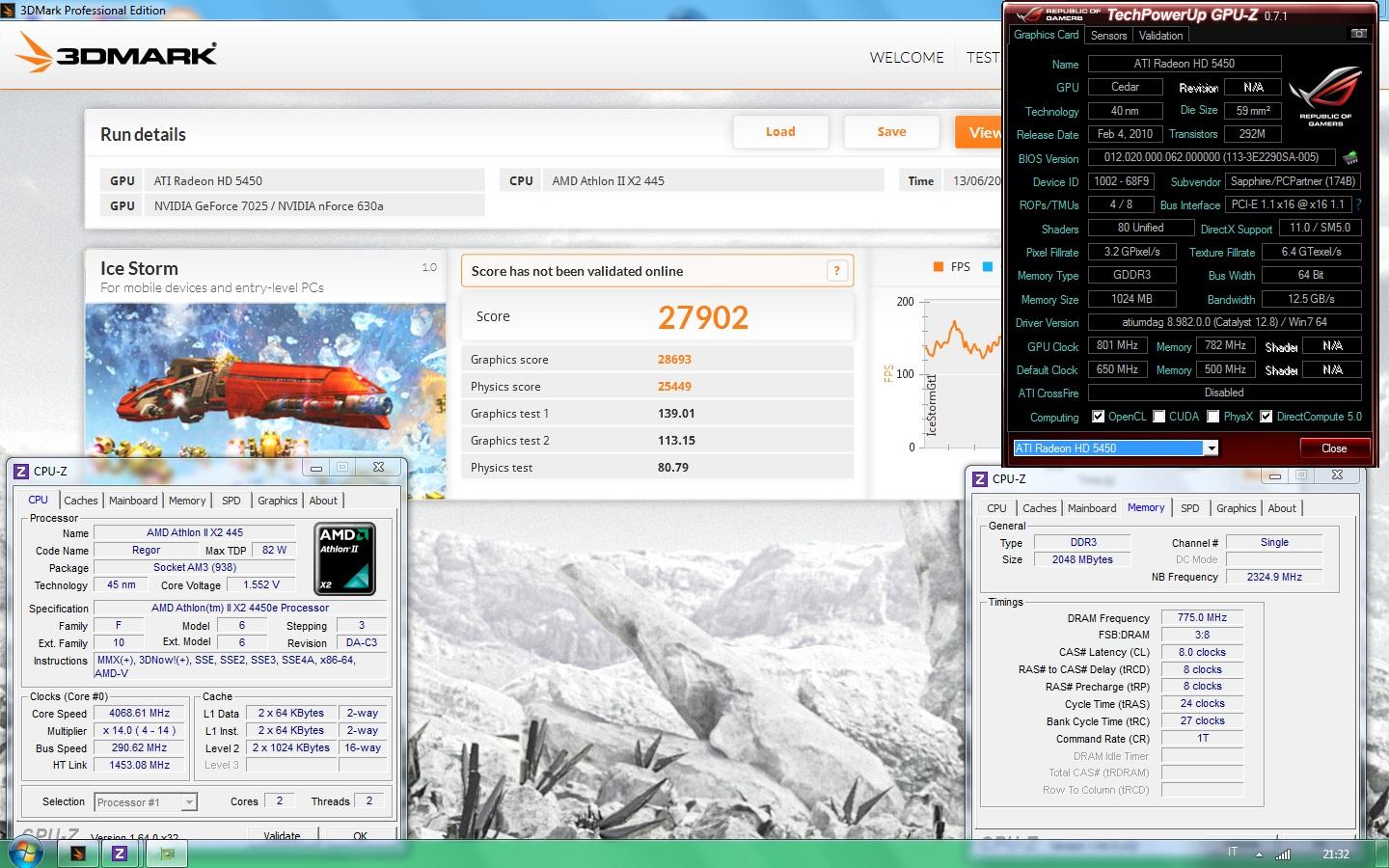
Task: Click the title icon of the CPU-Z Memory window
Action: point(980,478)
